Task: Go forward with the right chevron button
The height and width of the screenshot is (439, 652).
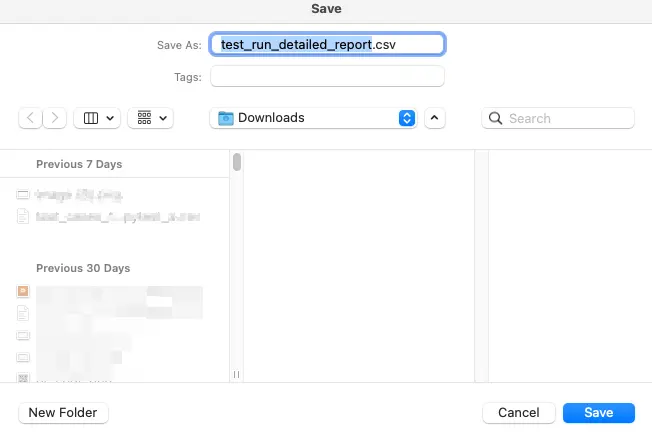Action: [x=56, y=118]
